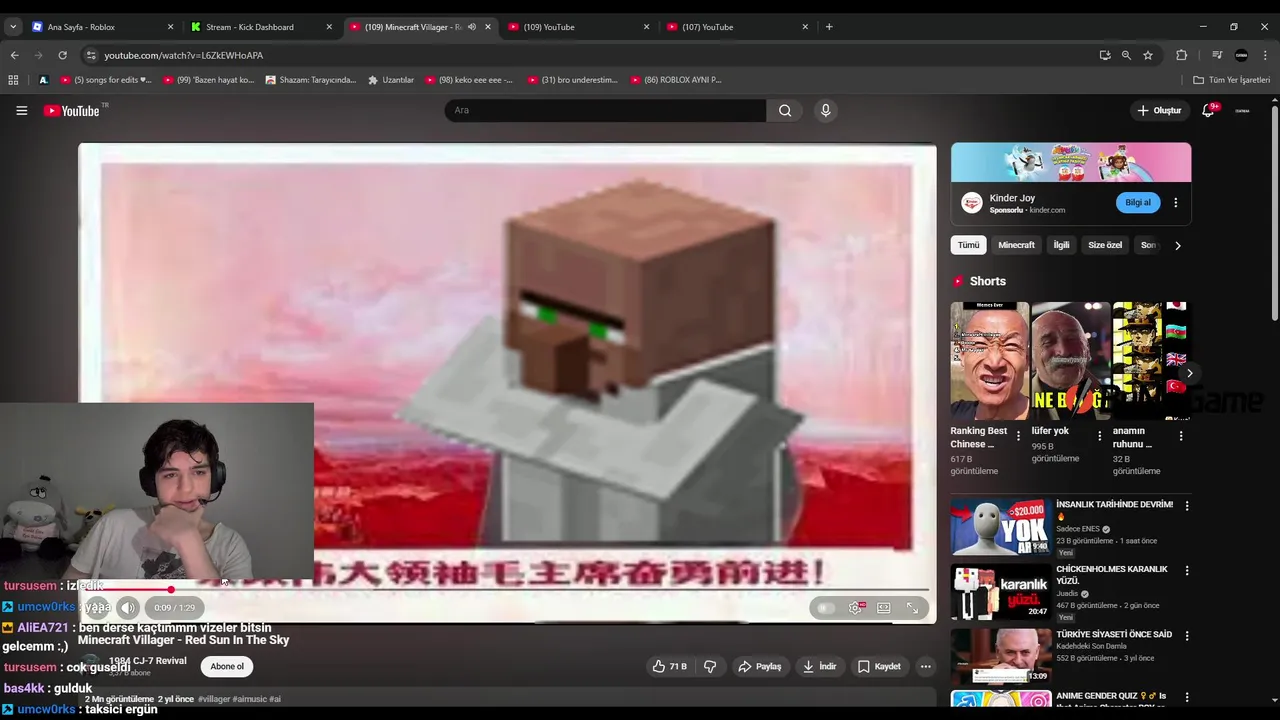Image resolution: width=1280 pixels, height=720 pixels.
Task: Open lüfer yok short thumbnail
Action: 1070,361
